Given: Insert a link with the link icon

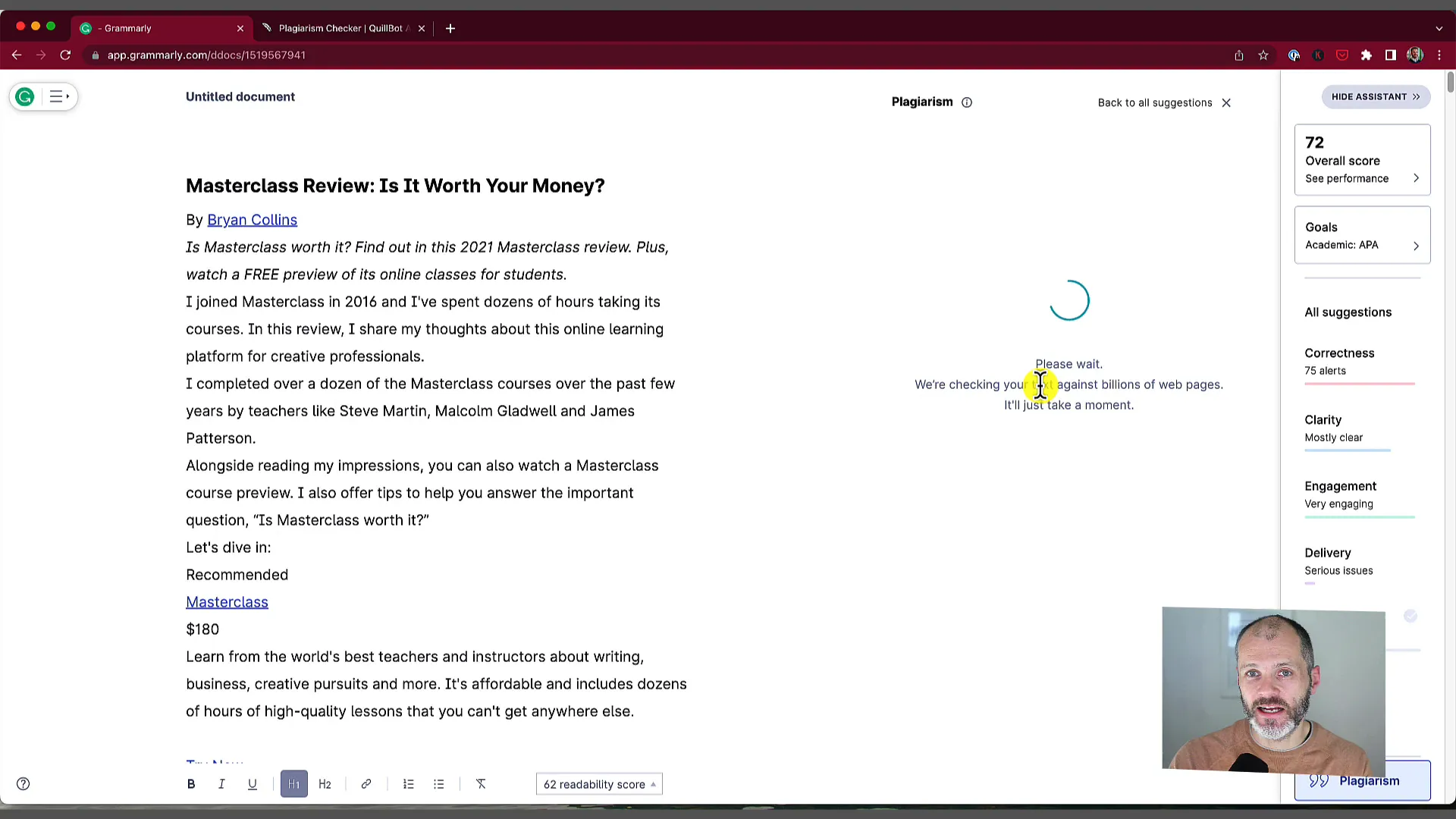Looking at the screenshot, I should click(366, 784).
